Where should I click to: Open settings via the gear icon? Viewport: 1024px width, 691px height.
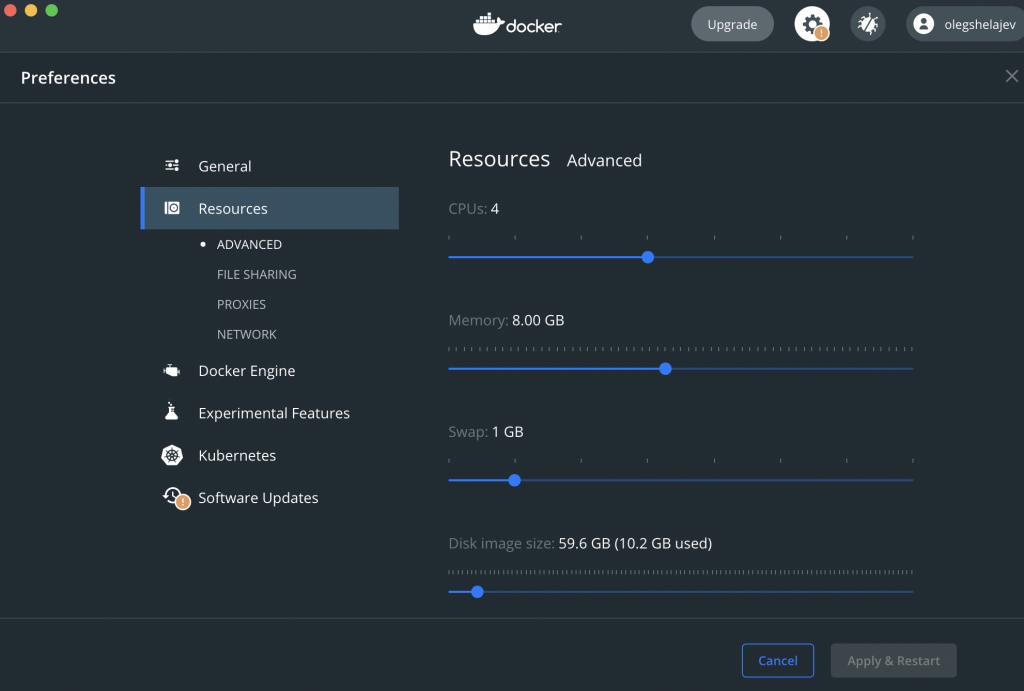tap(812, 24)
